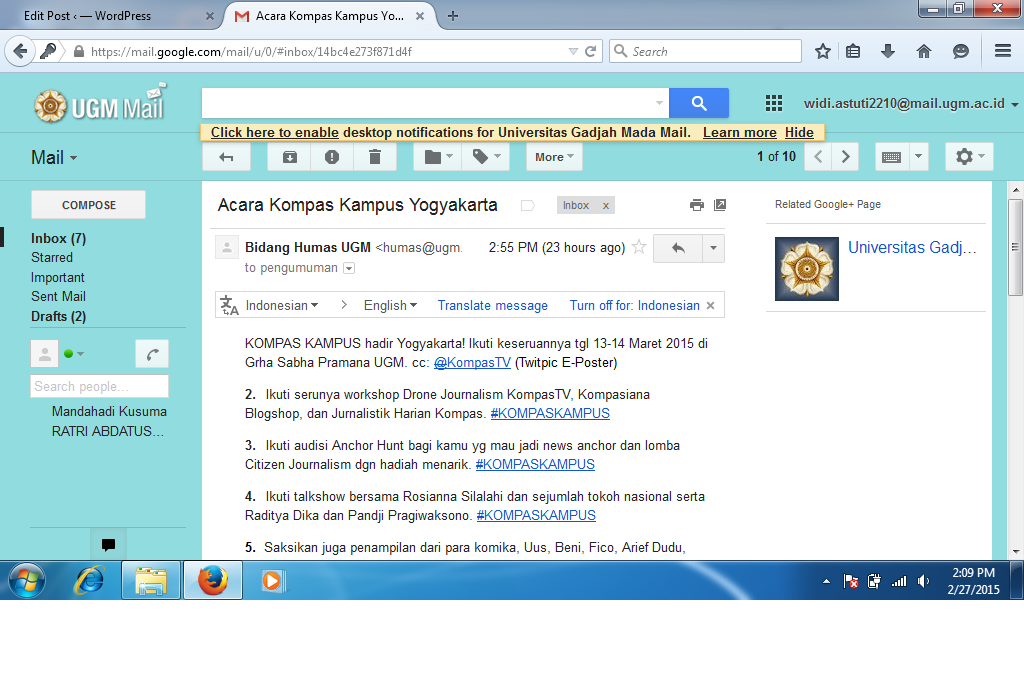Viewport: 1024px width, 692px height.
Task: Click here to enable desktop notifications
Action: pos(274,133)
